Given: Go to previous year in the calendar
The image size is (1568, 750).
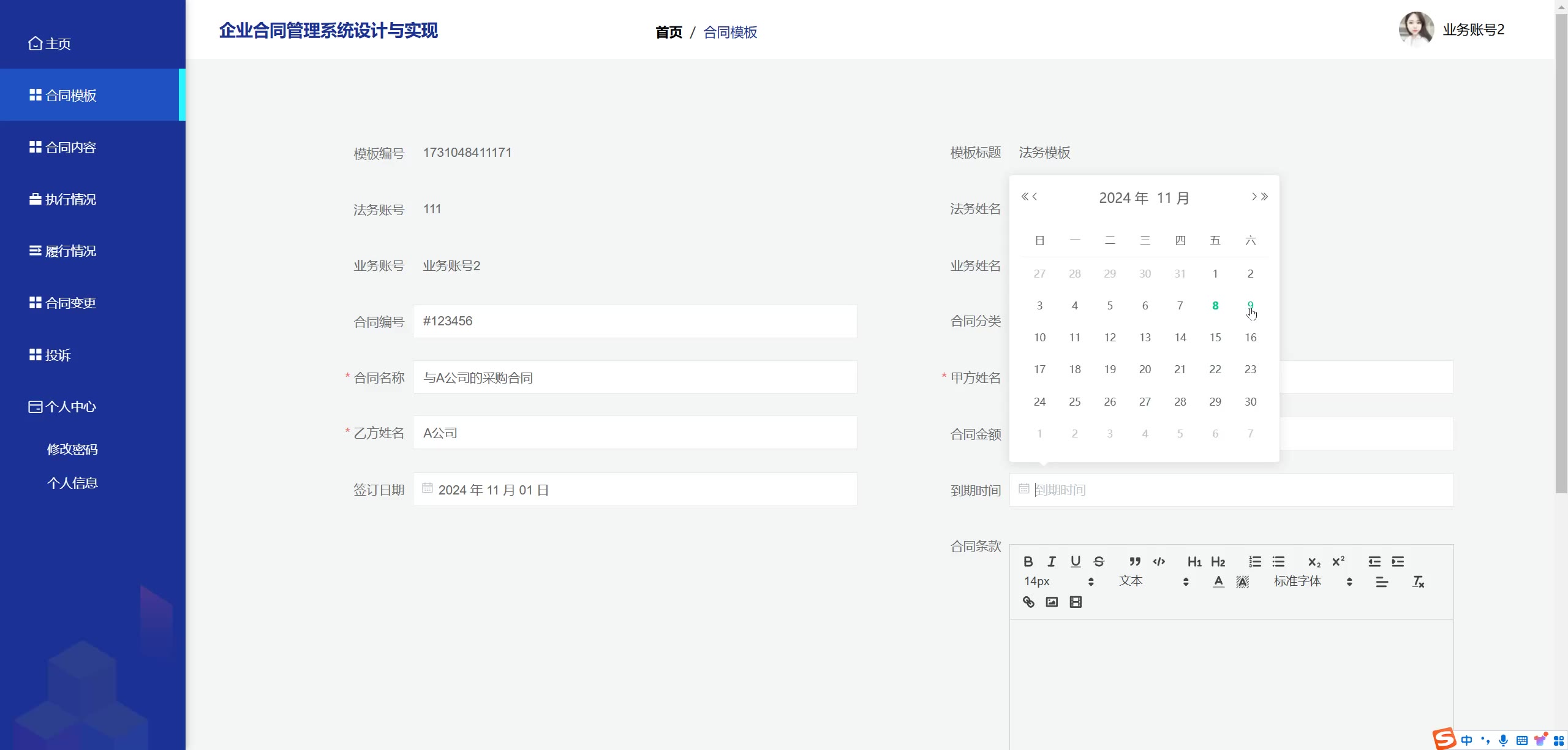Looking at the screenshot, I should [x=1024, y=197].
